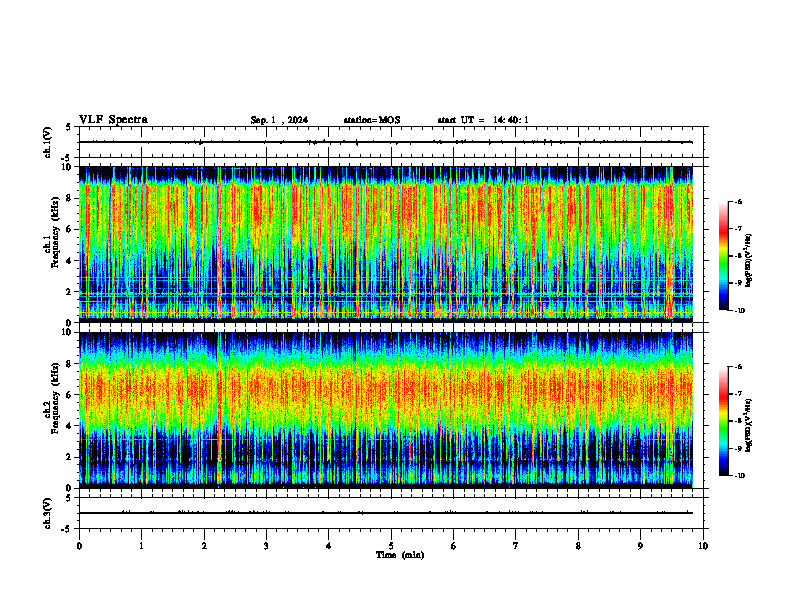Click the "start UT = 14:40: 1" text
The image size is (792, 612).
coord(483,120)
